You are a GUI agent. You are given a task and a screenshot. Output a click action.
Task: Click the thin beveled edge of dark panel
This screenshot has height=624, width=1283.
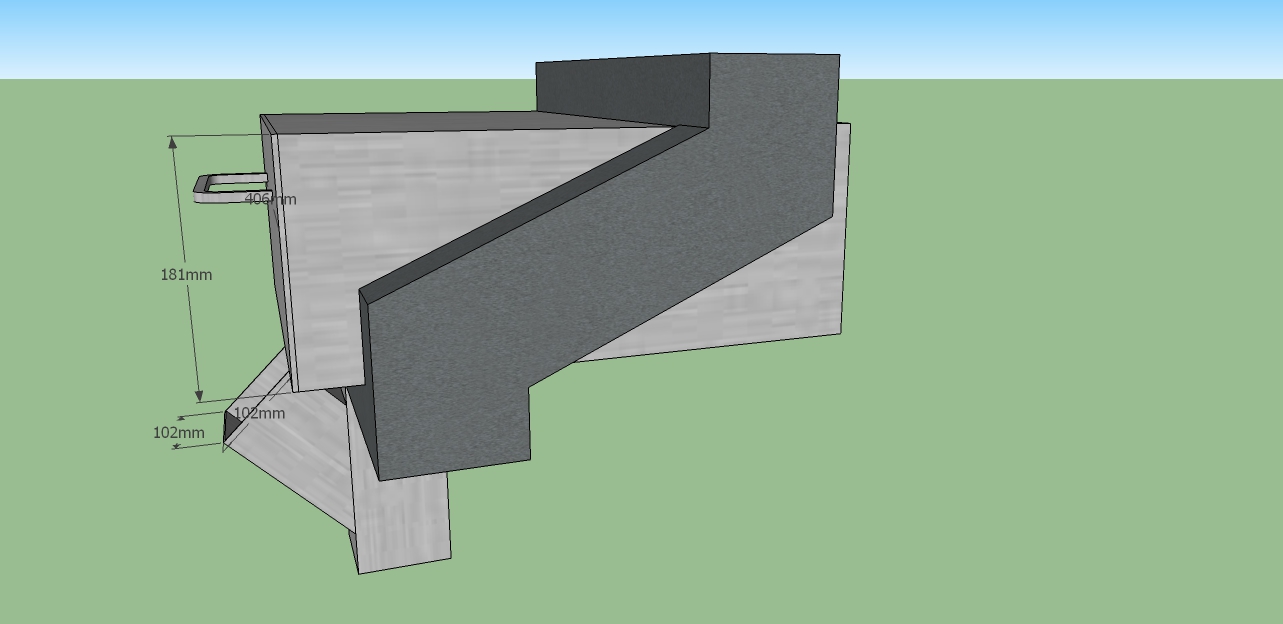point(520,210)
